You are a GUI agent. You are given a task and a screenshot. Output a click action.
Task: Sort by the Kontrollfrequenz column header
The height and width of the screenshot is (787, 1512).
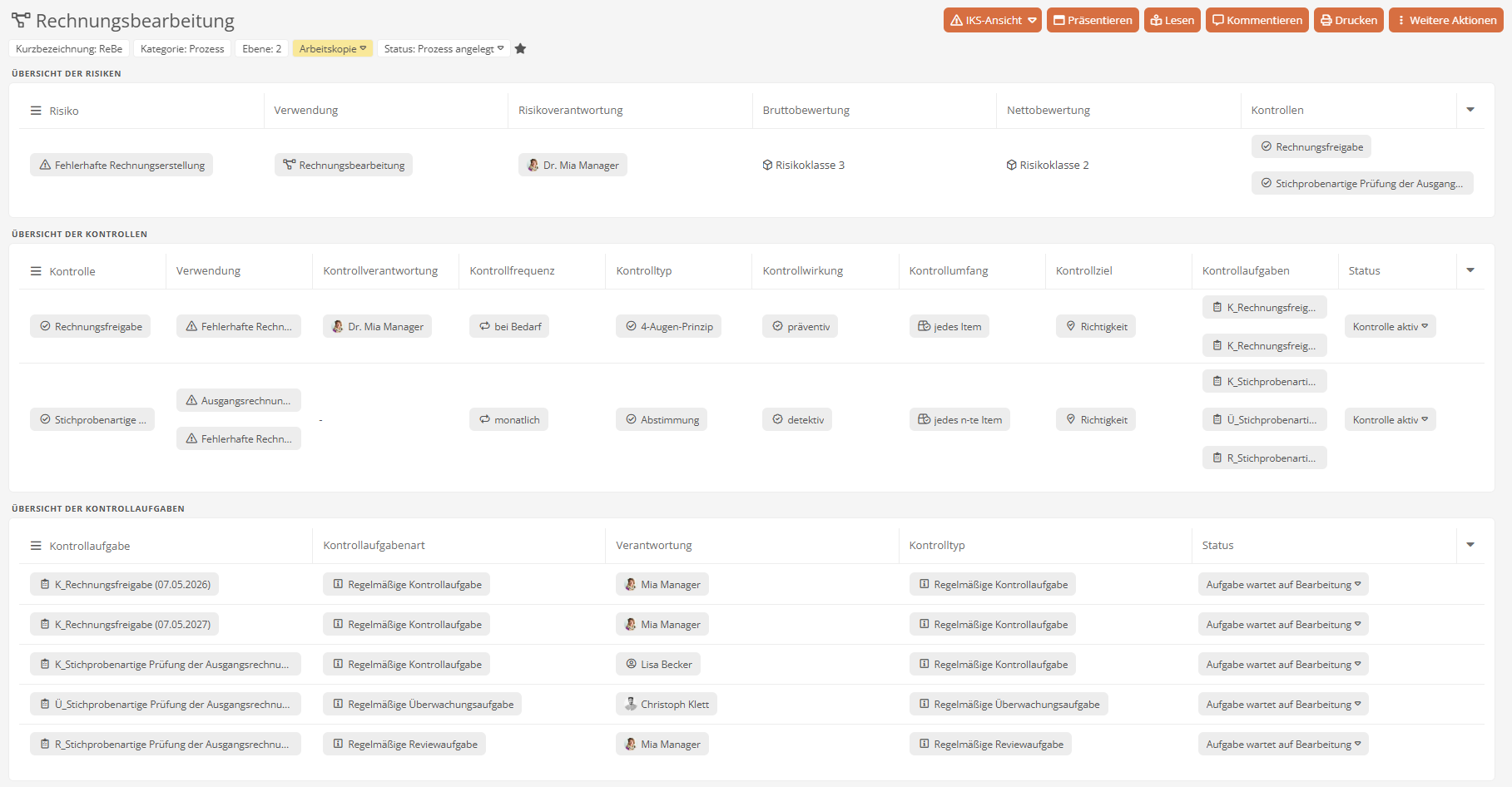coord(512,270)
